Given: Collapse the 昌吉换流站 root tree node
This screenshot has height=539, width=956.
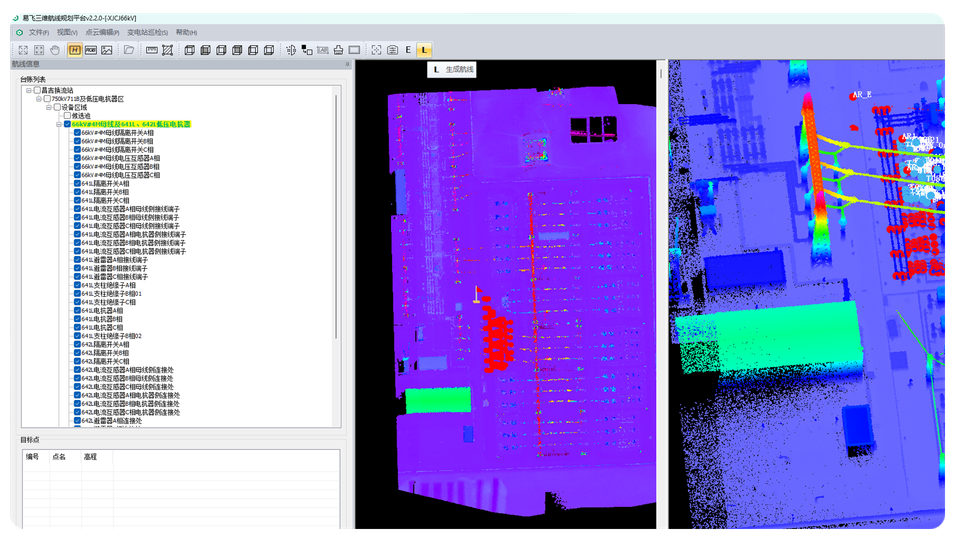Looking at the screenshot, I should click(x=29, y=90).
